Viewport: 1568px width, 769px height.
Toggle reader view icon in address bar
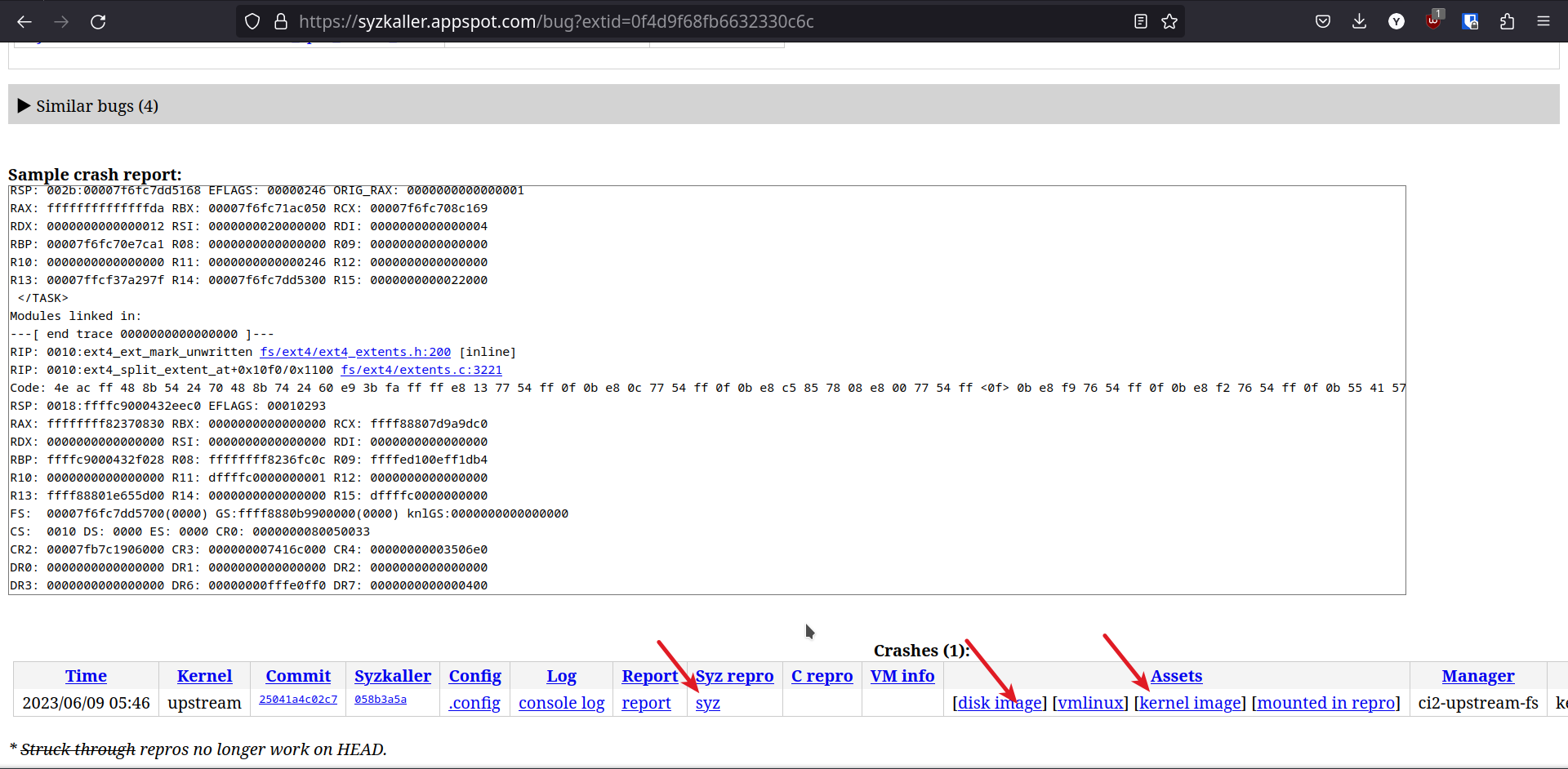[1141, 22]
